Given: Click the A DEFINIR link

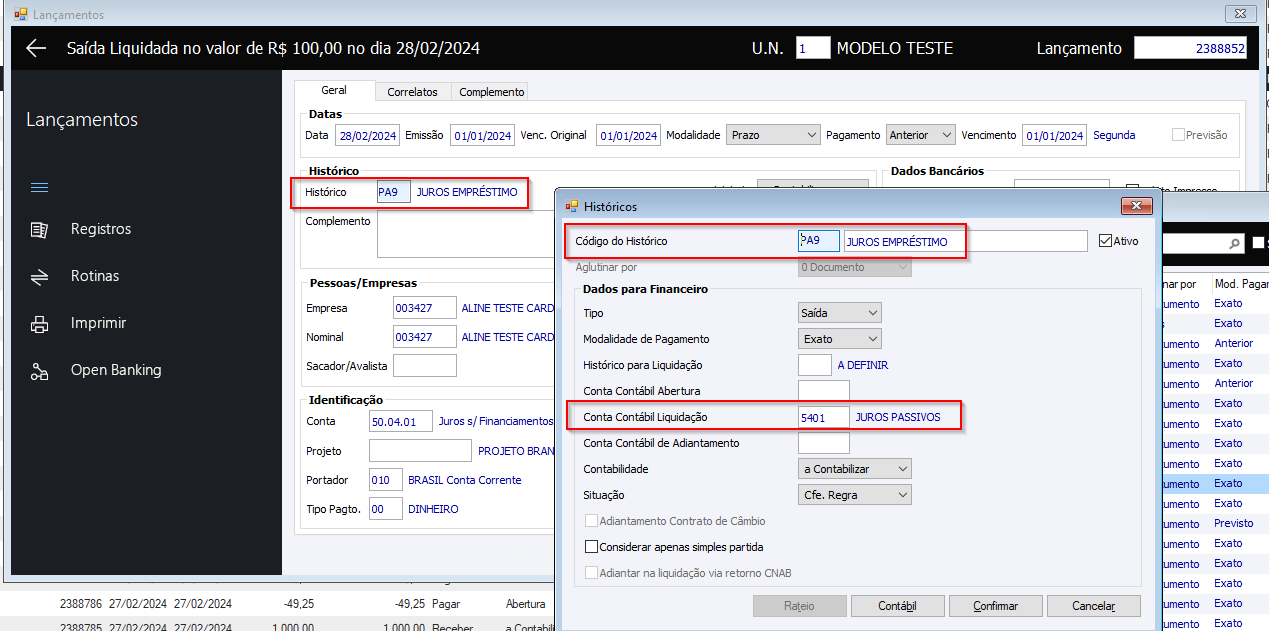Looking at the screenshot, I should [x=863, y=365].
